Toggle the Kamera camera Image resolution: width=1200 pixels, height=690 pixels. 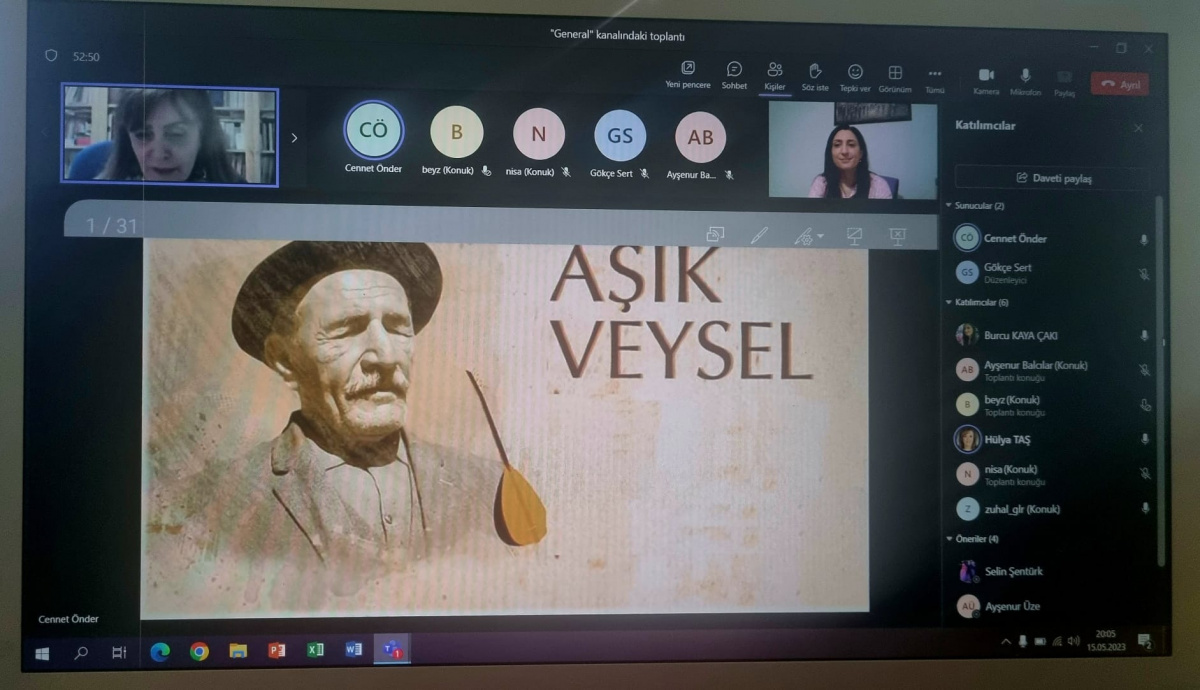pos(986,82)
